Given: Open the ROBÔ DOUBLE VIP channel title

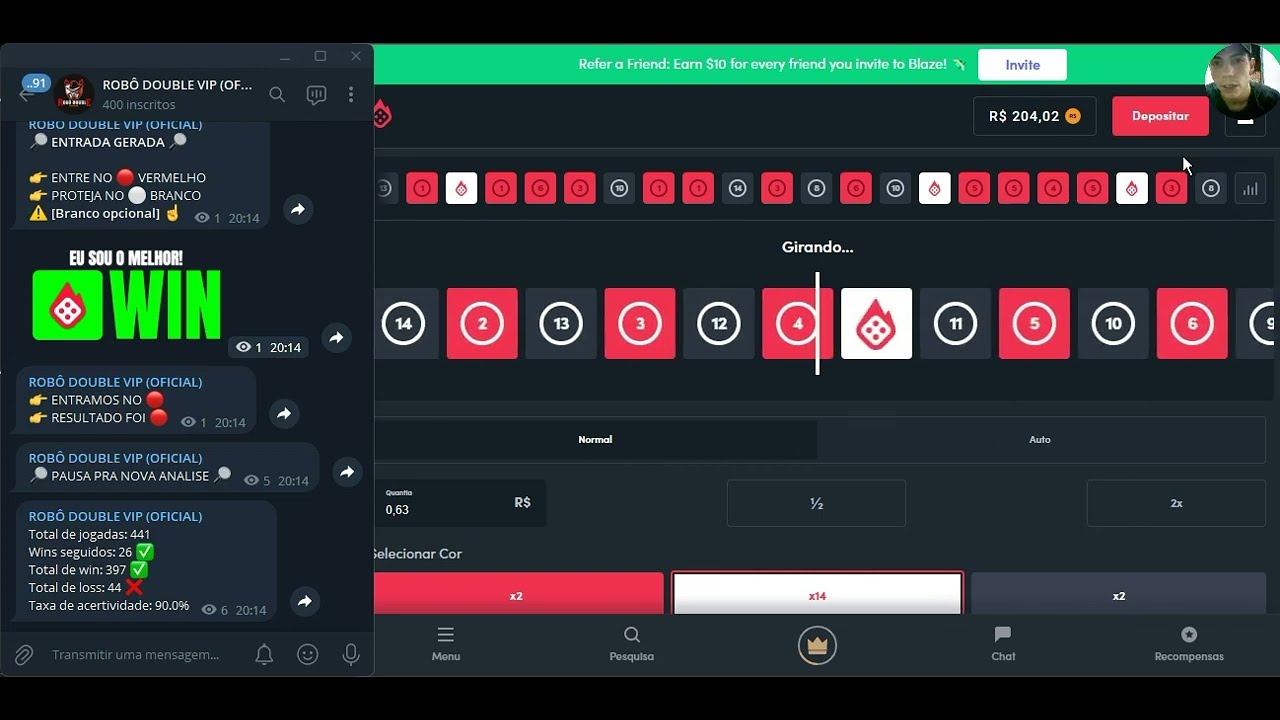Looking at the screenshot, I should pyautogui.click(x=177, y=85).
